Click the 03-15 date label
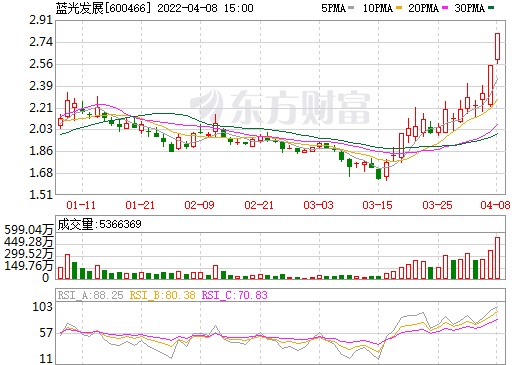 tap(377, 205)
